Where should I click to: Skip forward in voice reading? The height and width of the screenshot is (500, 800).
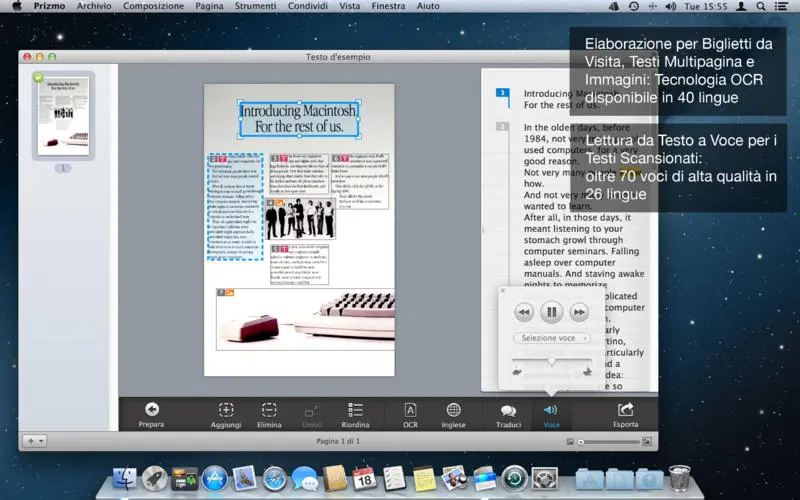point(579,313)
